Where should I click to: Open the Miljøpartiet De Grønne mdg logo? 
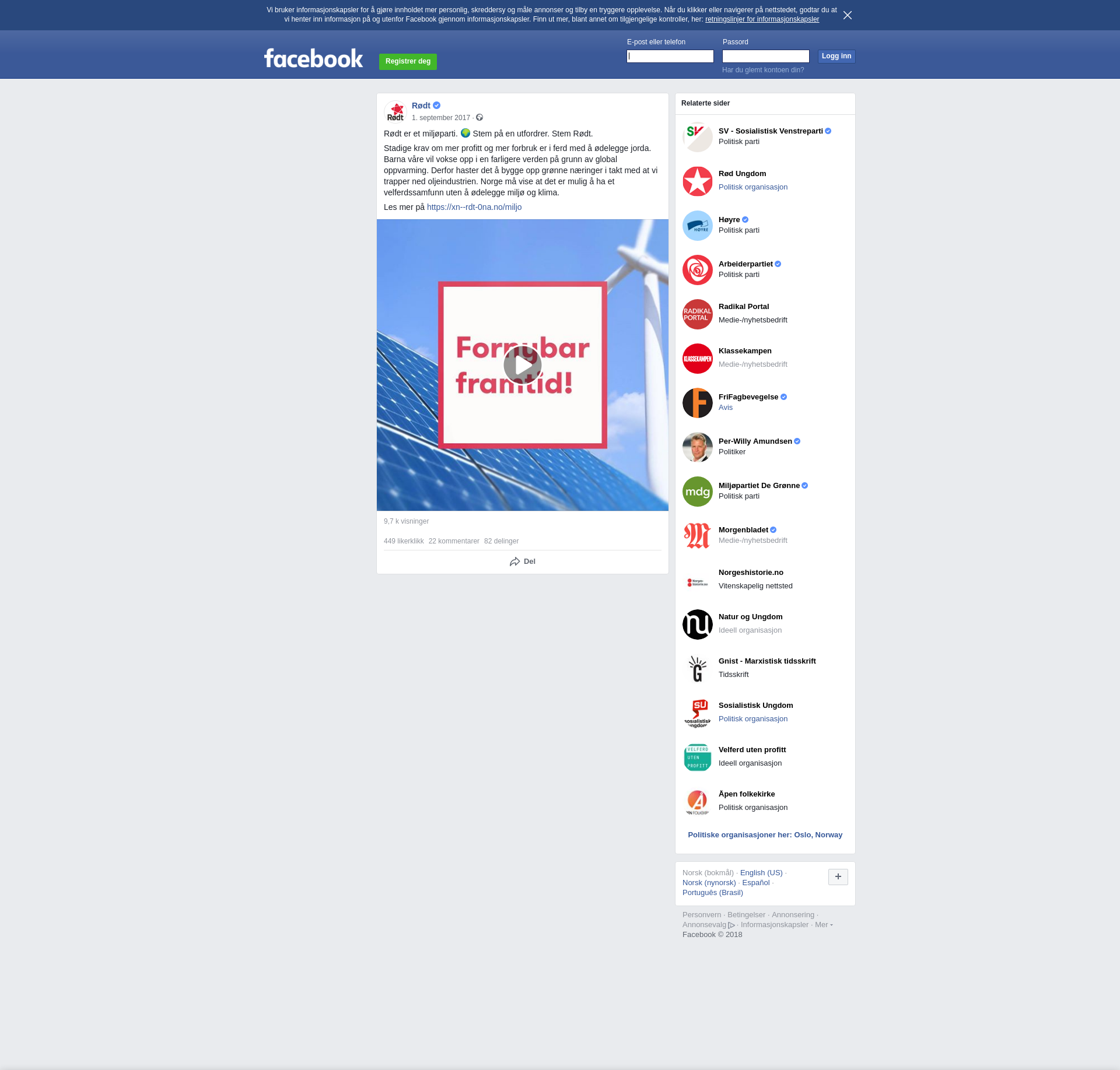tap(697, 492)
